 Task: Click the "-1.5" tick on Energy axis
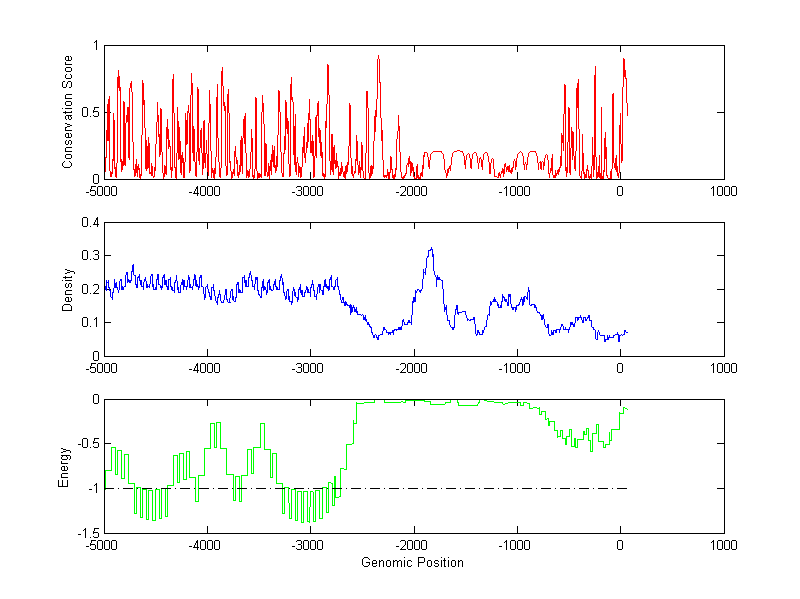[85, 534]
